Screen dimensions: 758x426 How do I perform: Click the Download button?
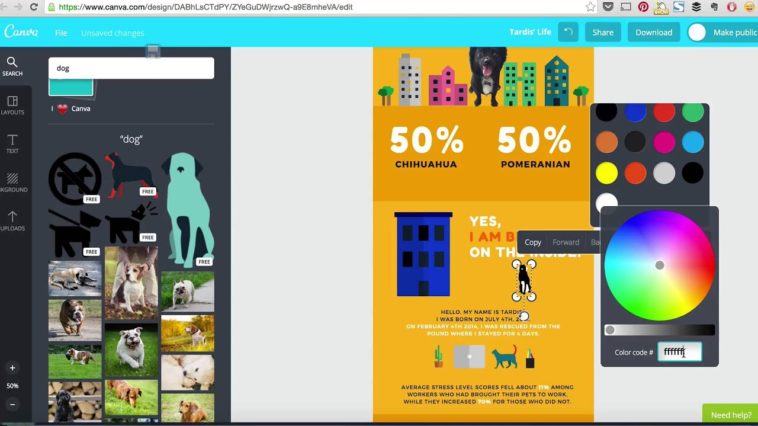tap(653, 32)
